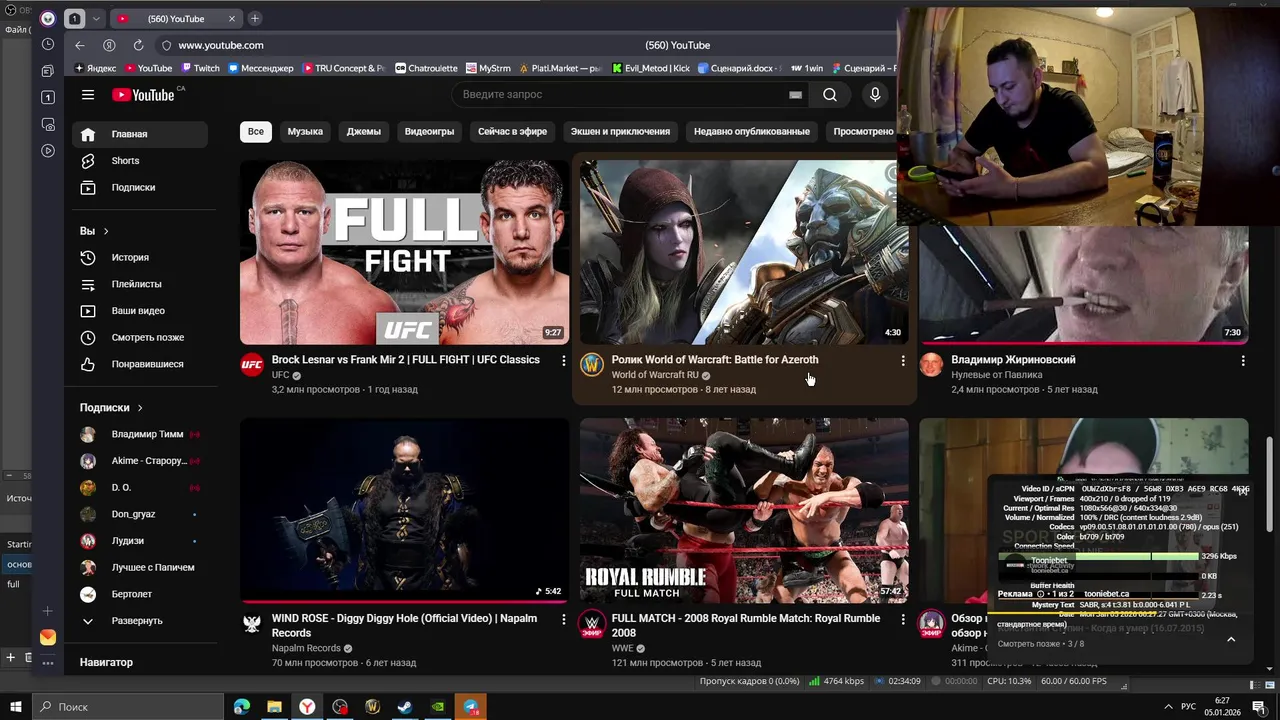Select the Все filter chip
This screenshot has height=720, width=1280.
[256, 132]
